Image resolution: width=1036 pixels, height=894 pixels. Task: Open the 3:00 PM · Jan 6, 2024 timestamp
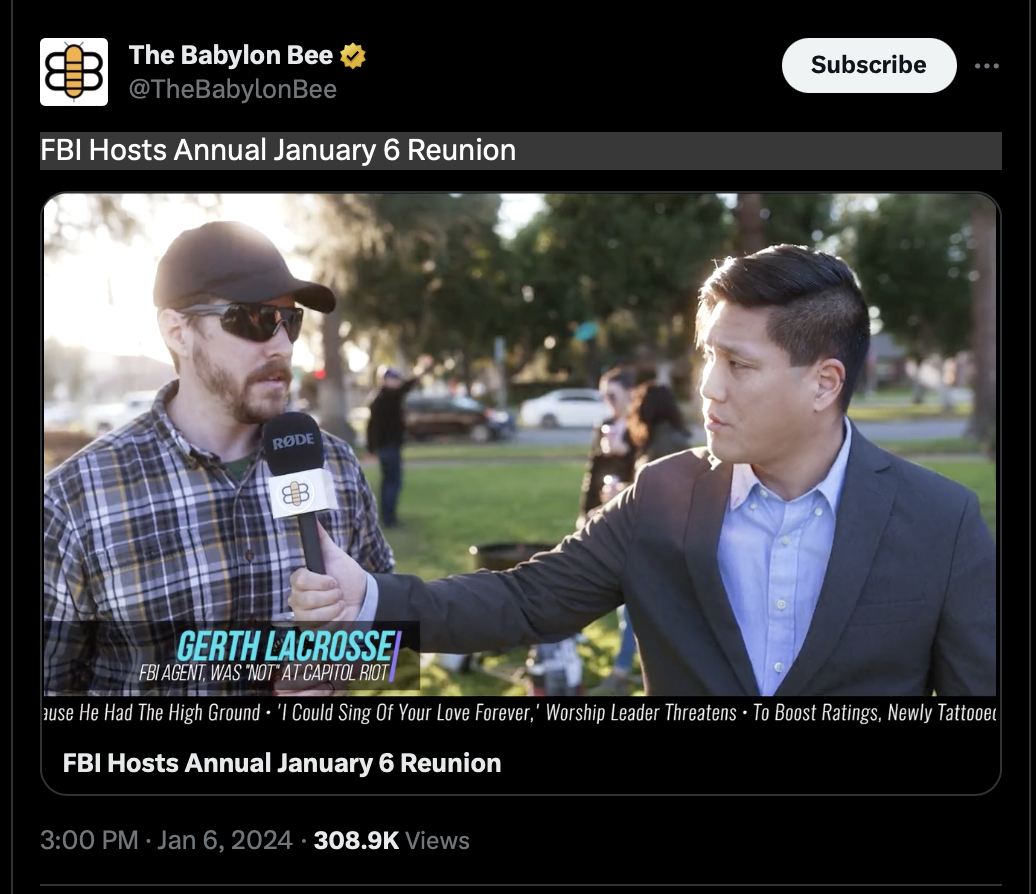[x=166, y=840]
